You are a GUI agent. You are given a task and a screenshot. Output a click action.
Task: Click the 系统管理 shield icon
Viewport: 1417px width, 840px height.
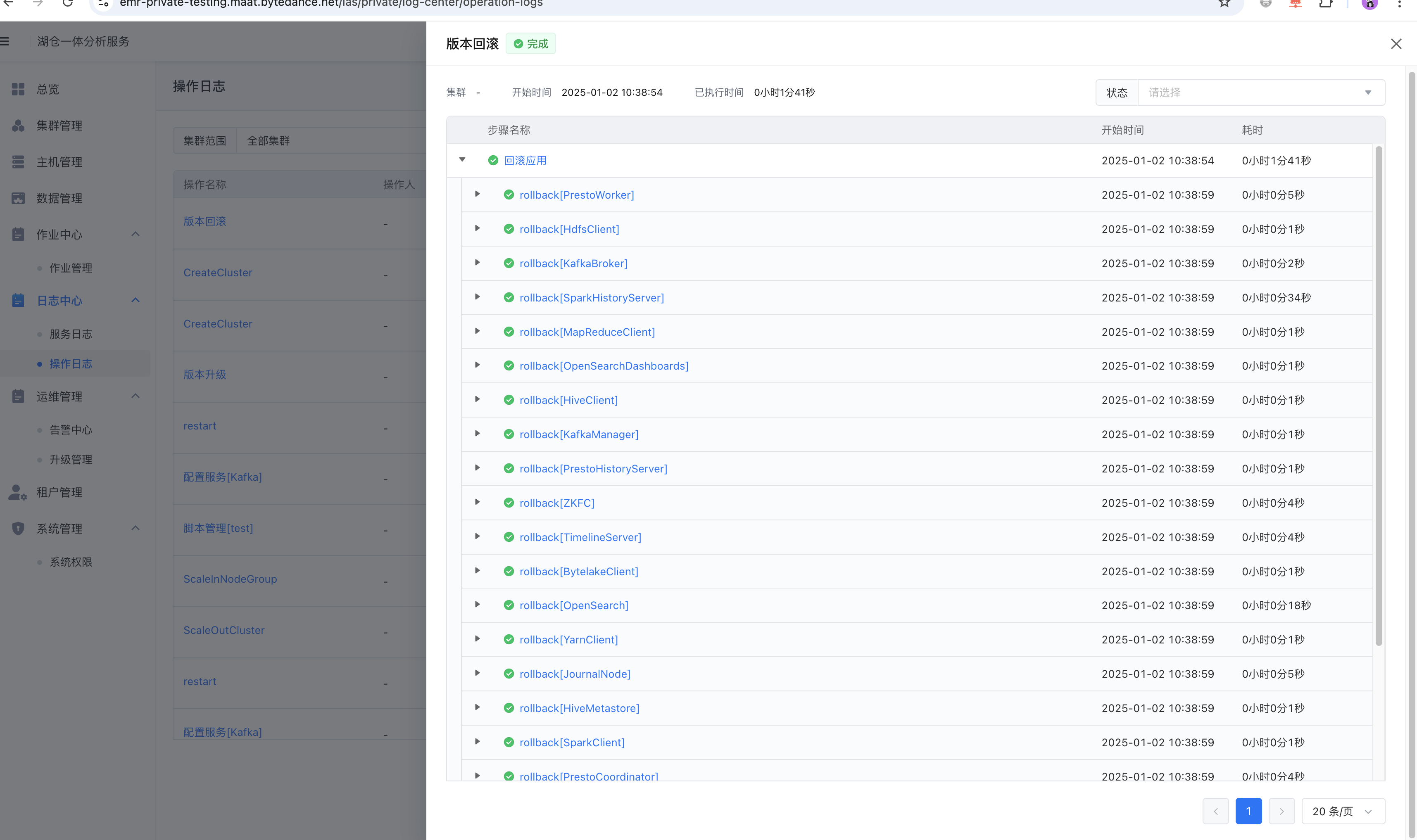coord(18,529)
